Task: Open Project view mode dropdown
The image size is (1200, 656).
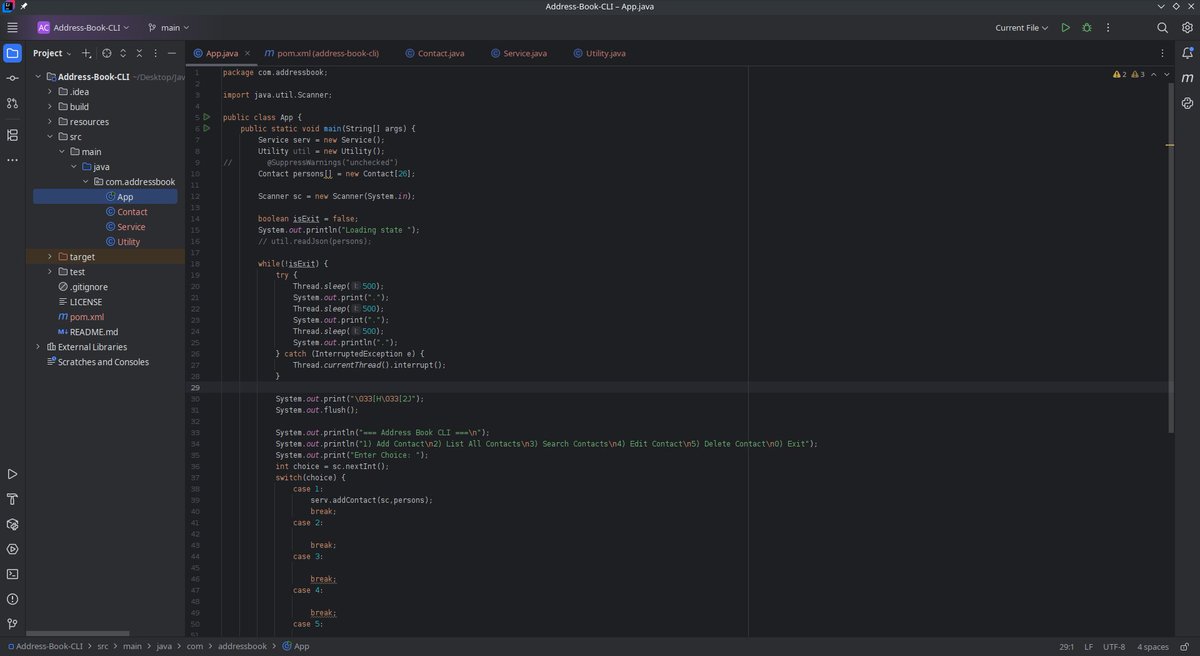Action: [52, 53]
